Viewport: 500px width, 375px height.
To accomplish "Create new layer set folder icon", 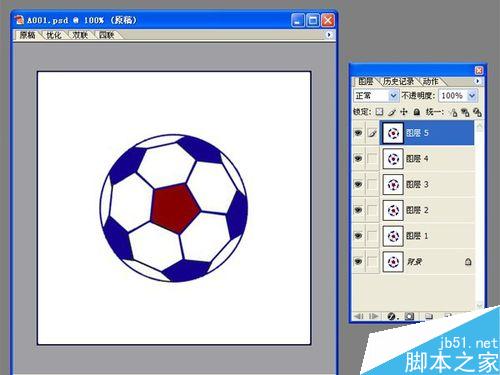I will [429, 316].
